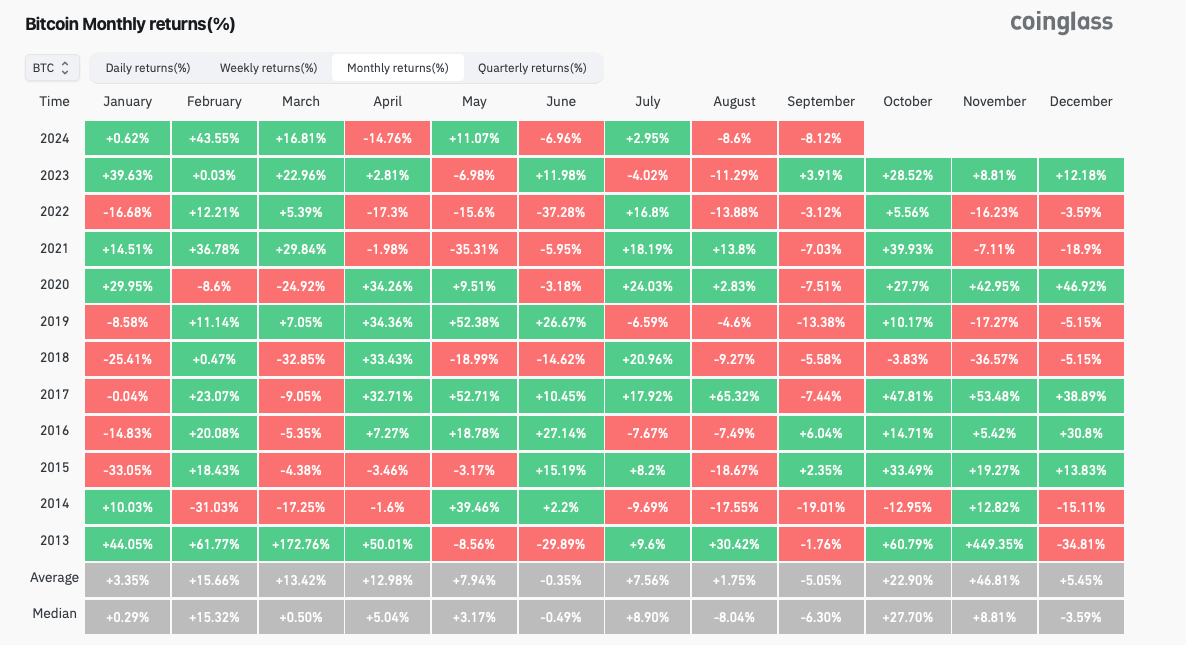
Task: Click the +65.32% August 2017 cell
Action: (x=734, y=395)
